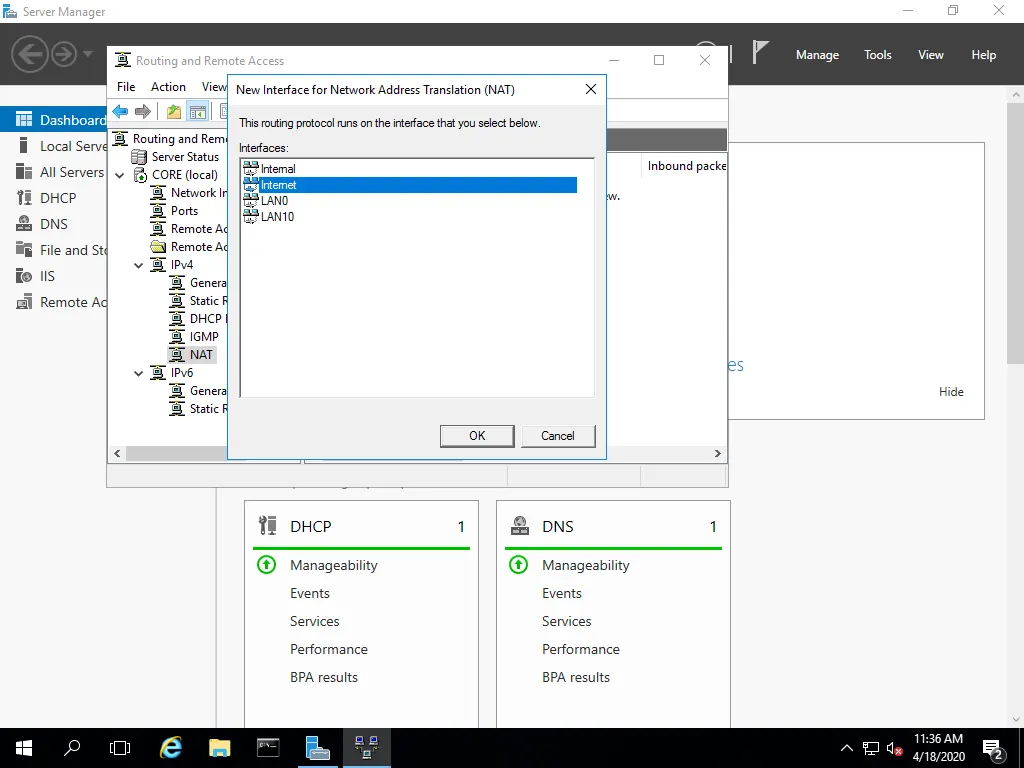Click the up-one-level folder toolbar icon
The height and width of the screenshot is (768, 1024).
pos(174,111)
